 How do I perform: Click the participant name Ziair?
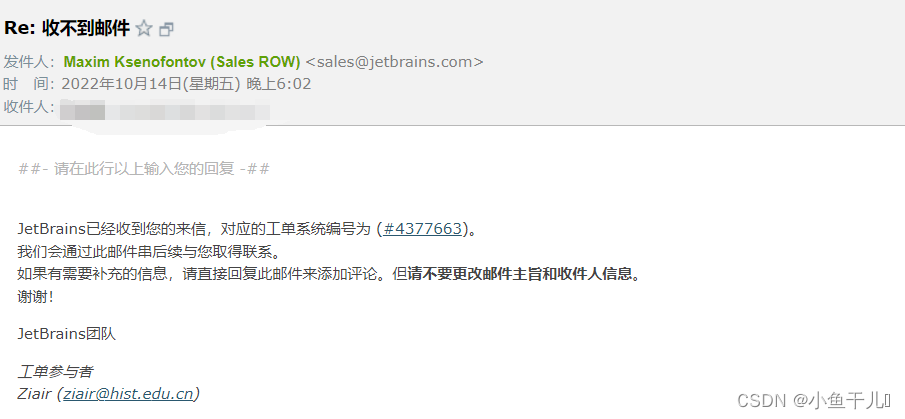pos(34,394)
